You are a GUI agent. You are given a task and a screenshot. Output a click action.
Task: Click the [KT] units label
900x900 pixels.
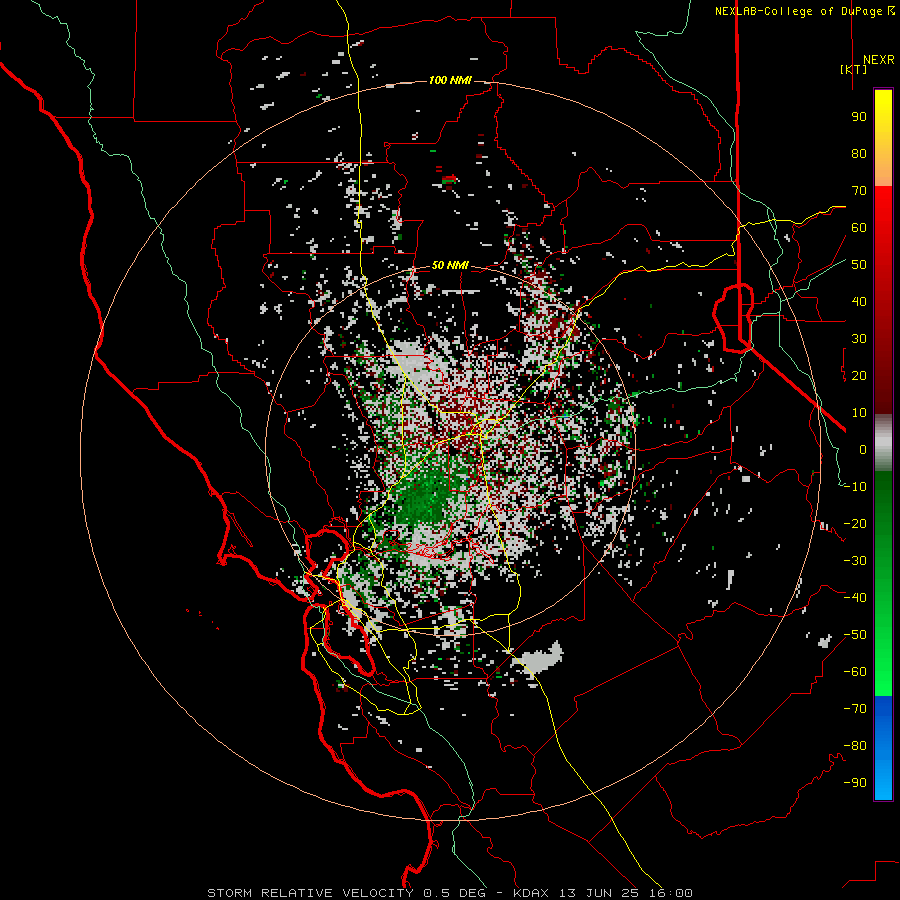853,69
